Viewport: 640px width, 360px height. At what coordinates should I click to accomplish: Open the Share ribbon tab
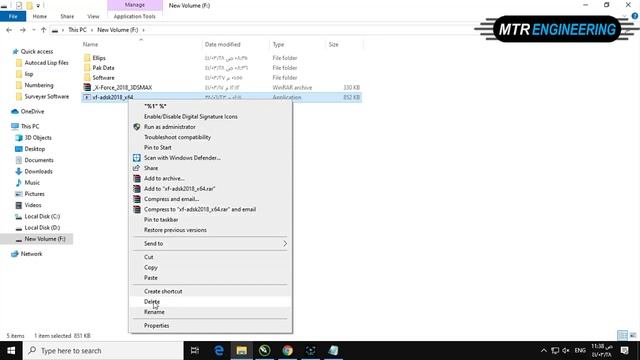[x=67, y=16]
